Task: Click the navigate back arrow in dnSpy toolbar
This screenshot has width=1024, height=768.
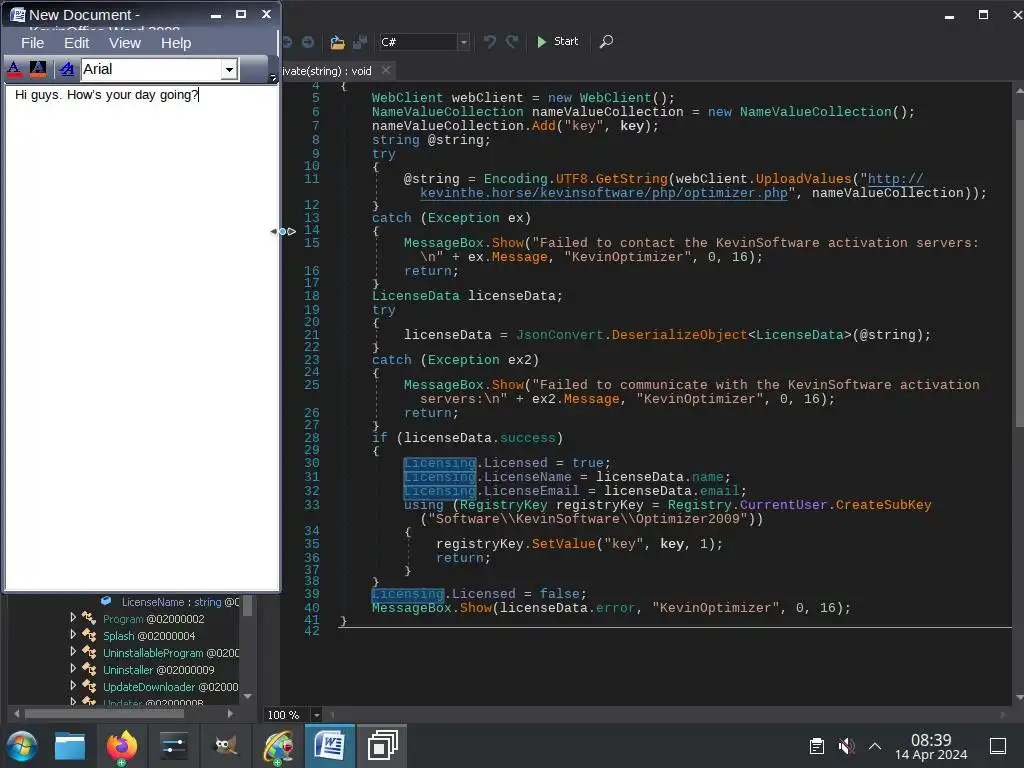Action: coord(287,42)
